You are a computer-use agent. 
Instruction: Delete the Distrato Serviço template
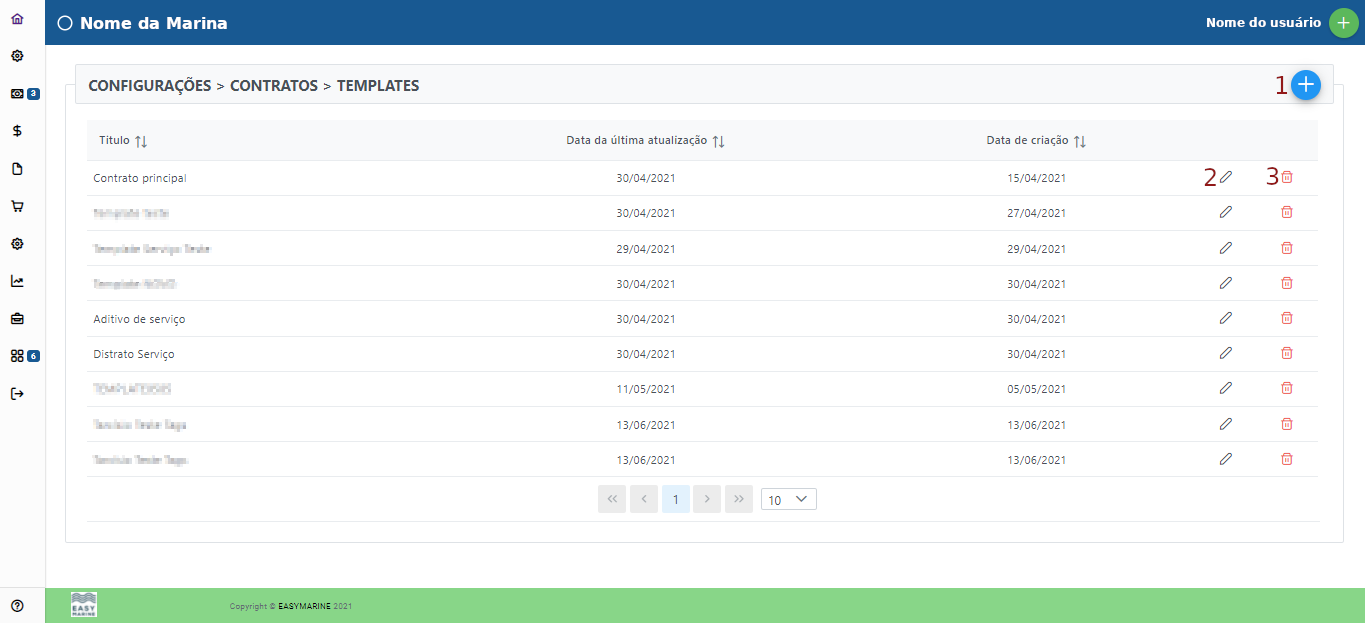click(x=1287, y=353)
